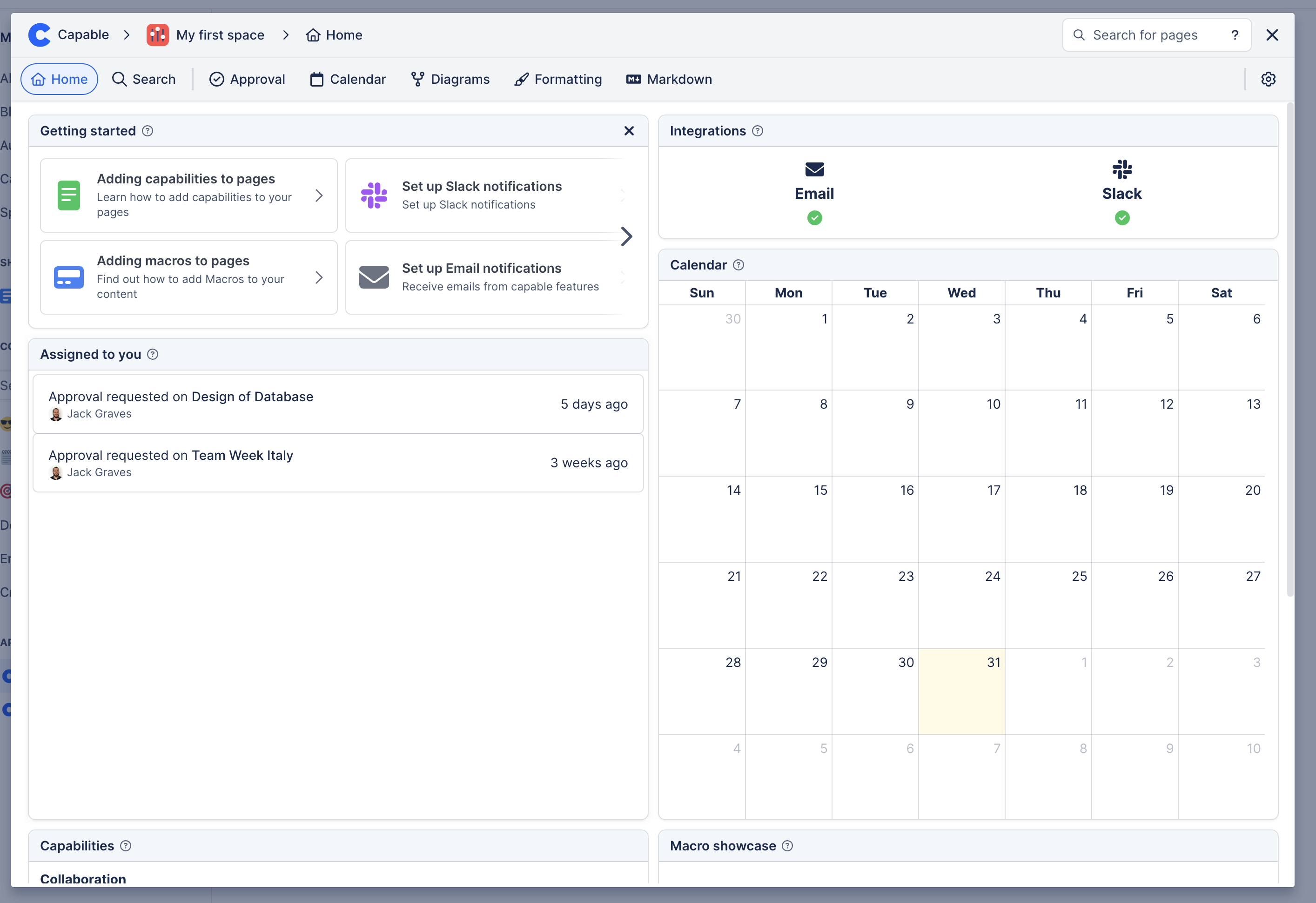Click Slack green check status icon
The height and width of the screenshot is (903, 1316).
[1122, 218]
